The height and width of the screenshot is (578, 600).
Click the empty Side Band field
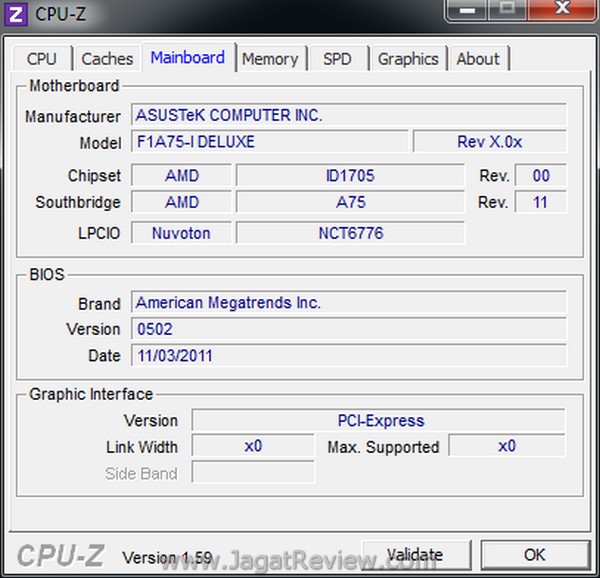[x=253, y=472]
